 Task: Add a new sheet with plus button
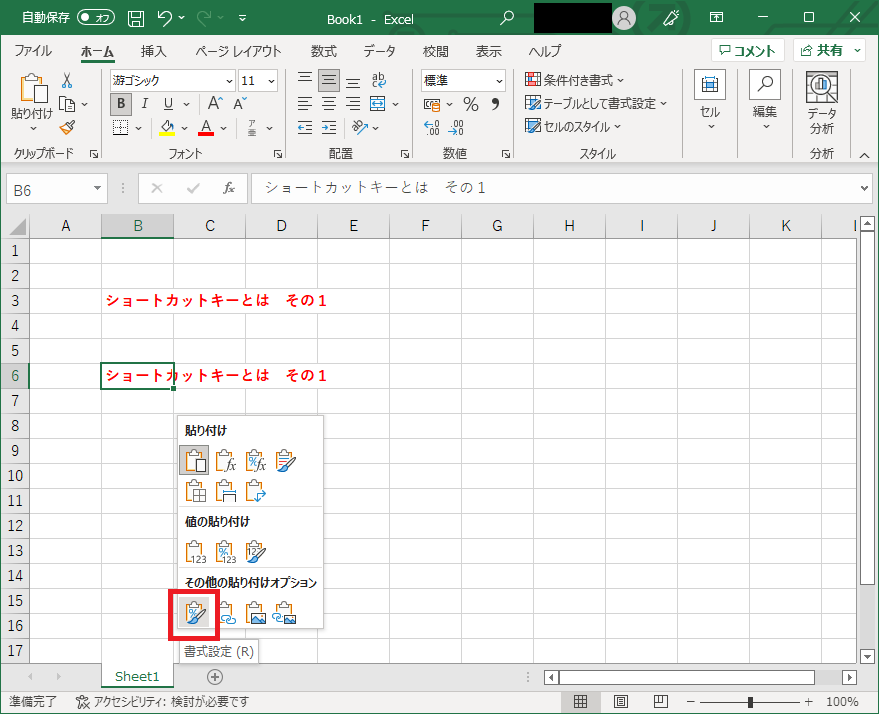[x=215, y=677]
